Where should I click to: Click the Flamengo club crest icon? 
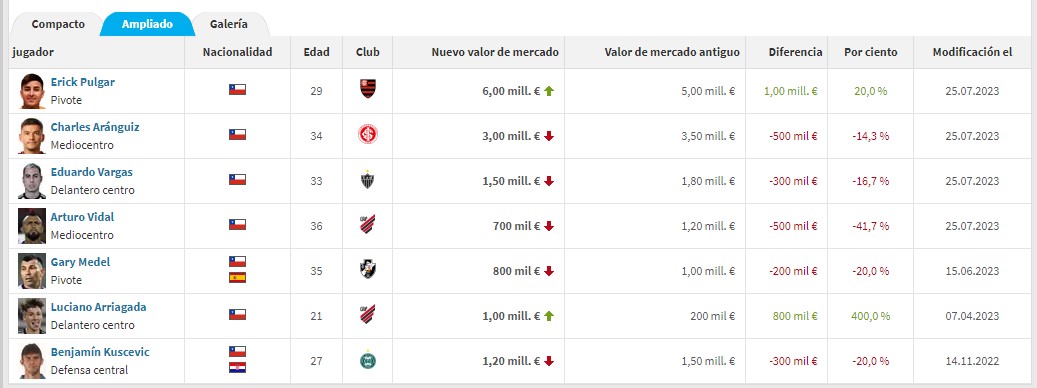368,89
